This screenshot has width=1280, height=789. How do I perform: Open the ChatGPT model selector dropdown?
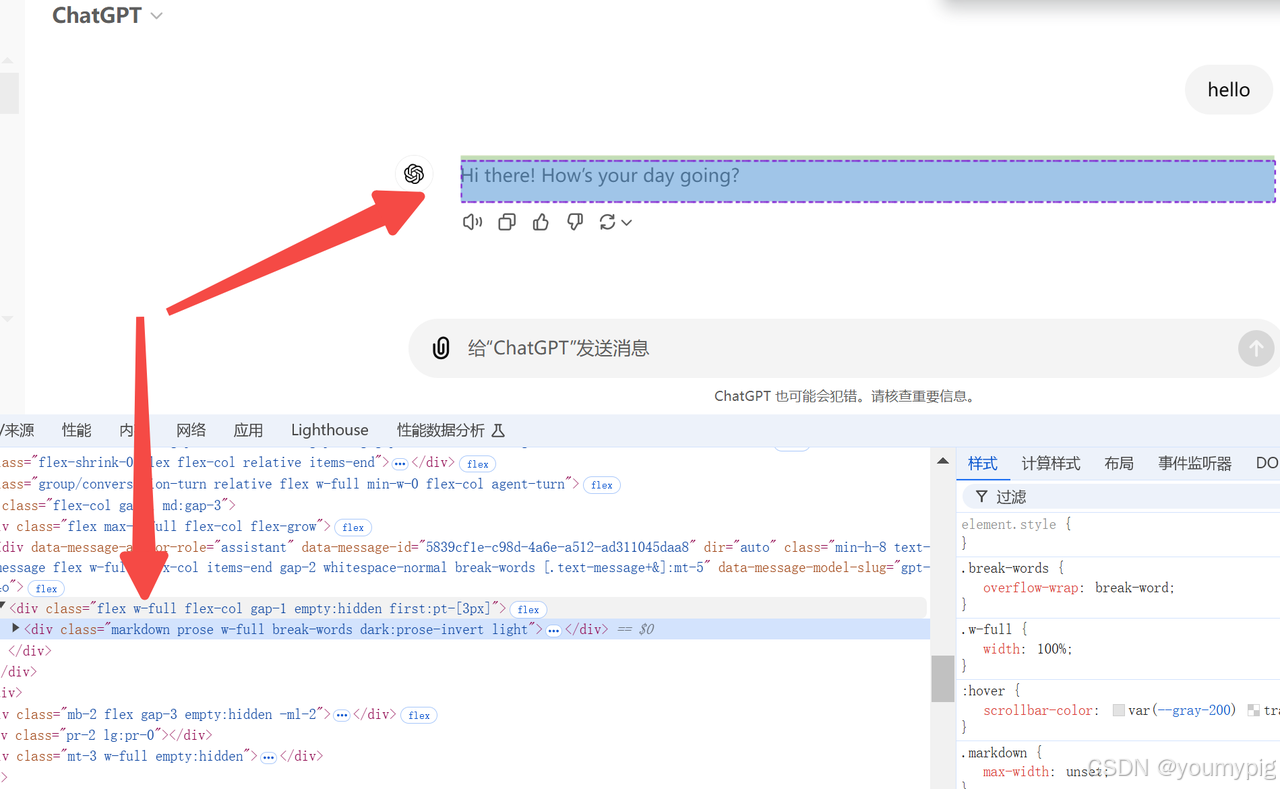pyautogui.click(x=107, y=15)
